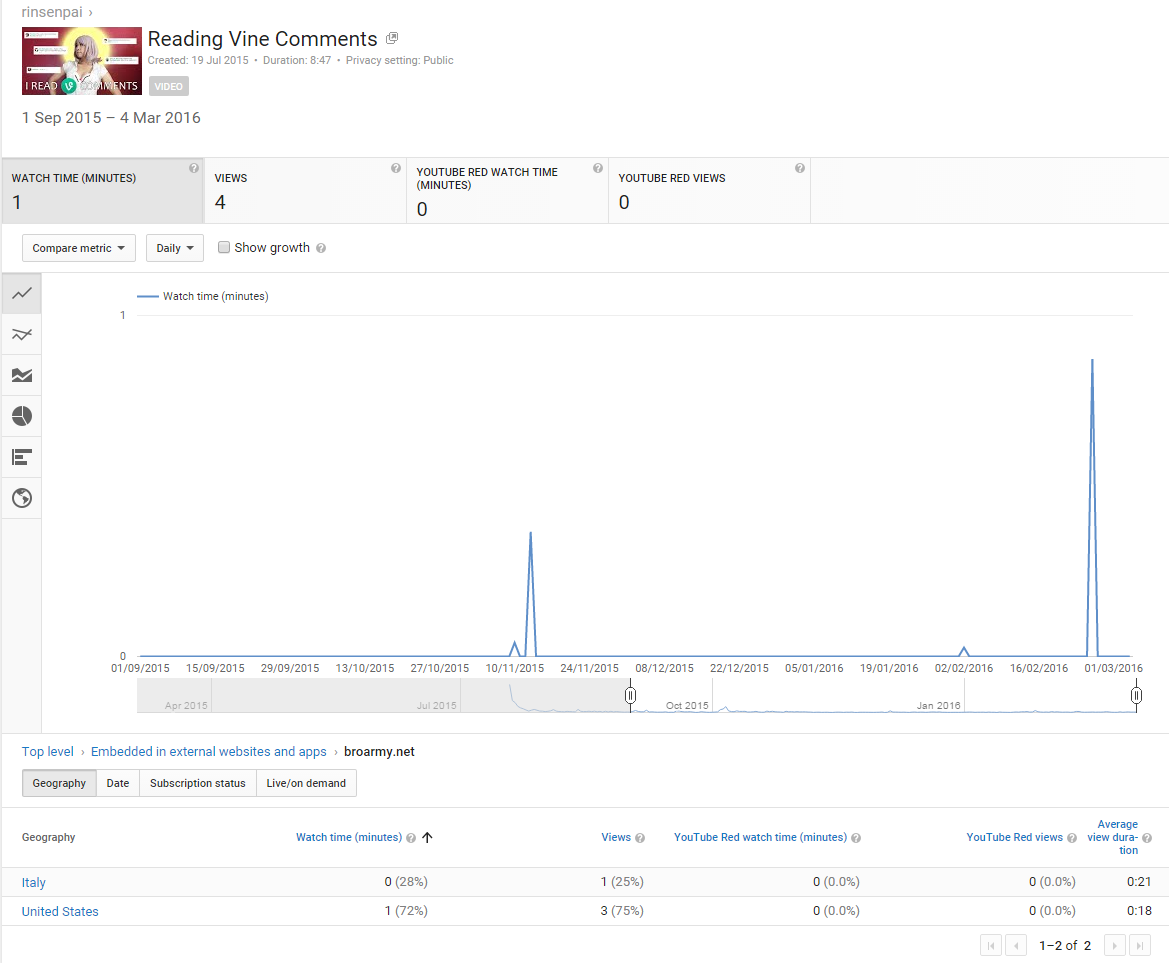
Task: Enable the Show growth checkbox
Action: coord(224,247)
